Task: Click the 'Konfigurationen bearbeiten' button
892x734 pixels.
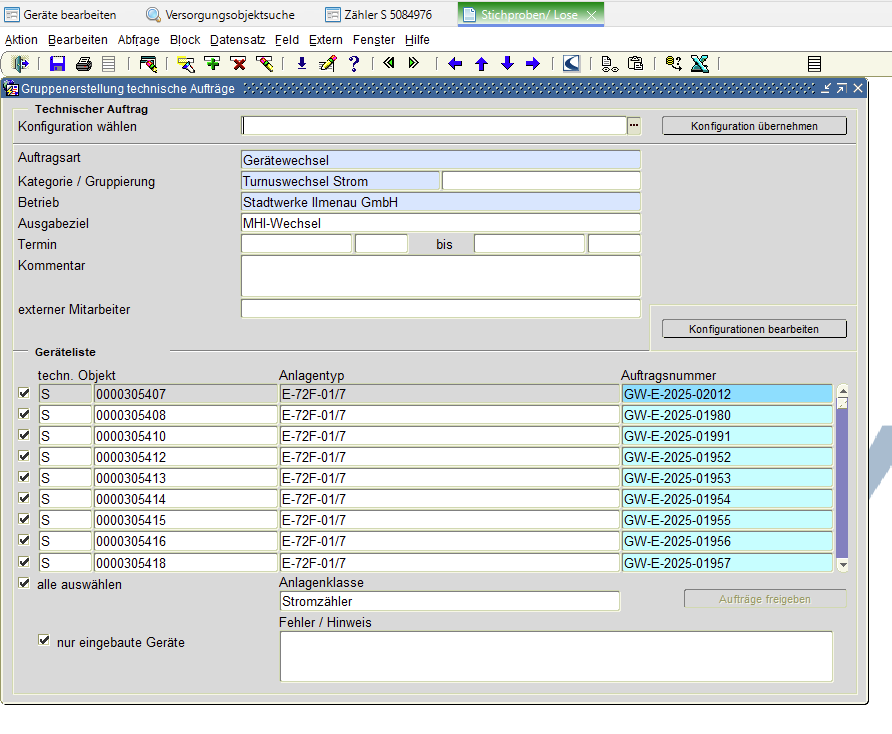Action: (x=754, y=329)
